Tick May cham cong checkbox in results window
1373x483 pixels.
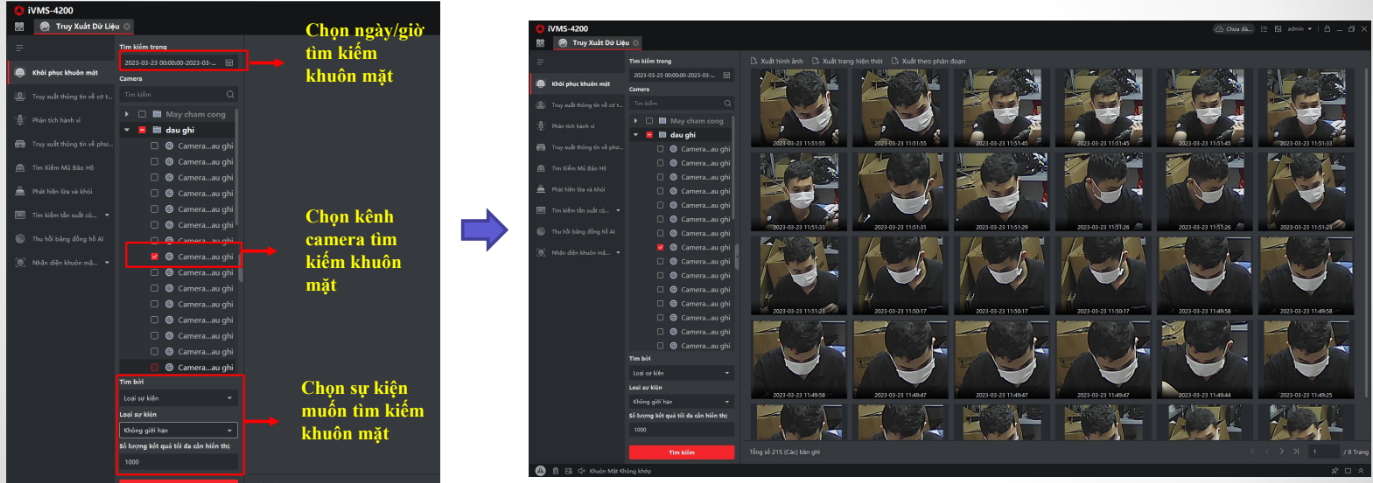[647, 120]
